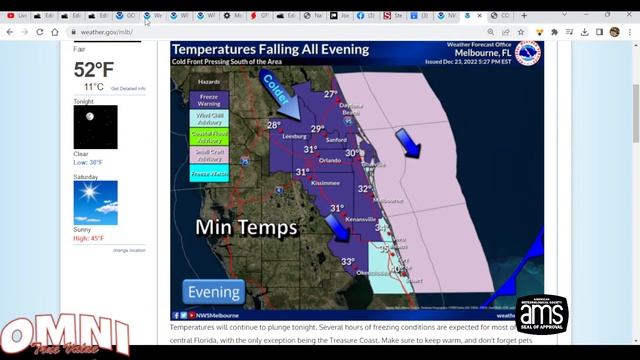Close the active weather tab

point(480,16)
